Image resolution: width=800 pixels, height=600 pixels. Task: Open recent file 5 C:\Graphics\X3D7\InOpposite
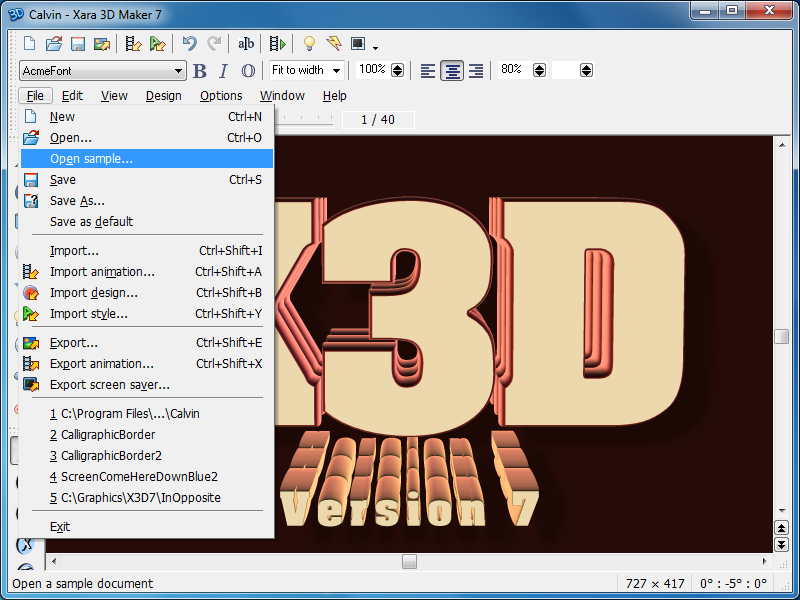pos(147,497)
